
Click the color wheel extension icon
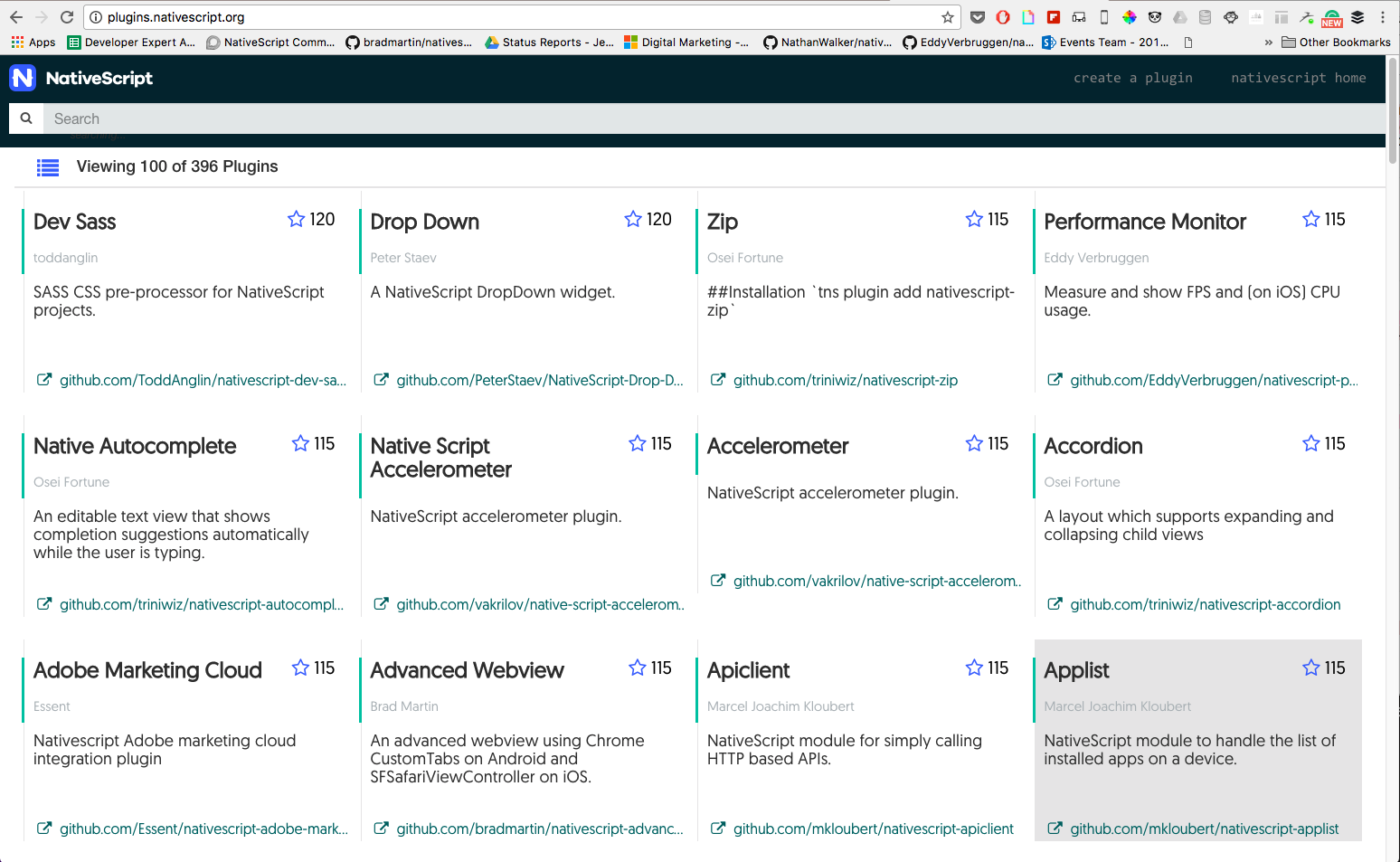point(1130,17)
